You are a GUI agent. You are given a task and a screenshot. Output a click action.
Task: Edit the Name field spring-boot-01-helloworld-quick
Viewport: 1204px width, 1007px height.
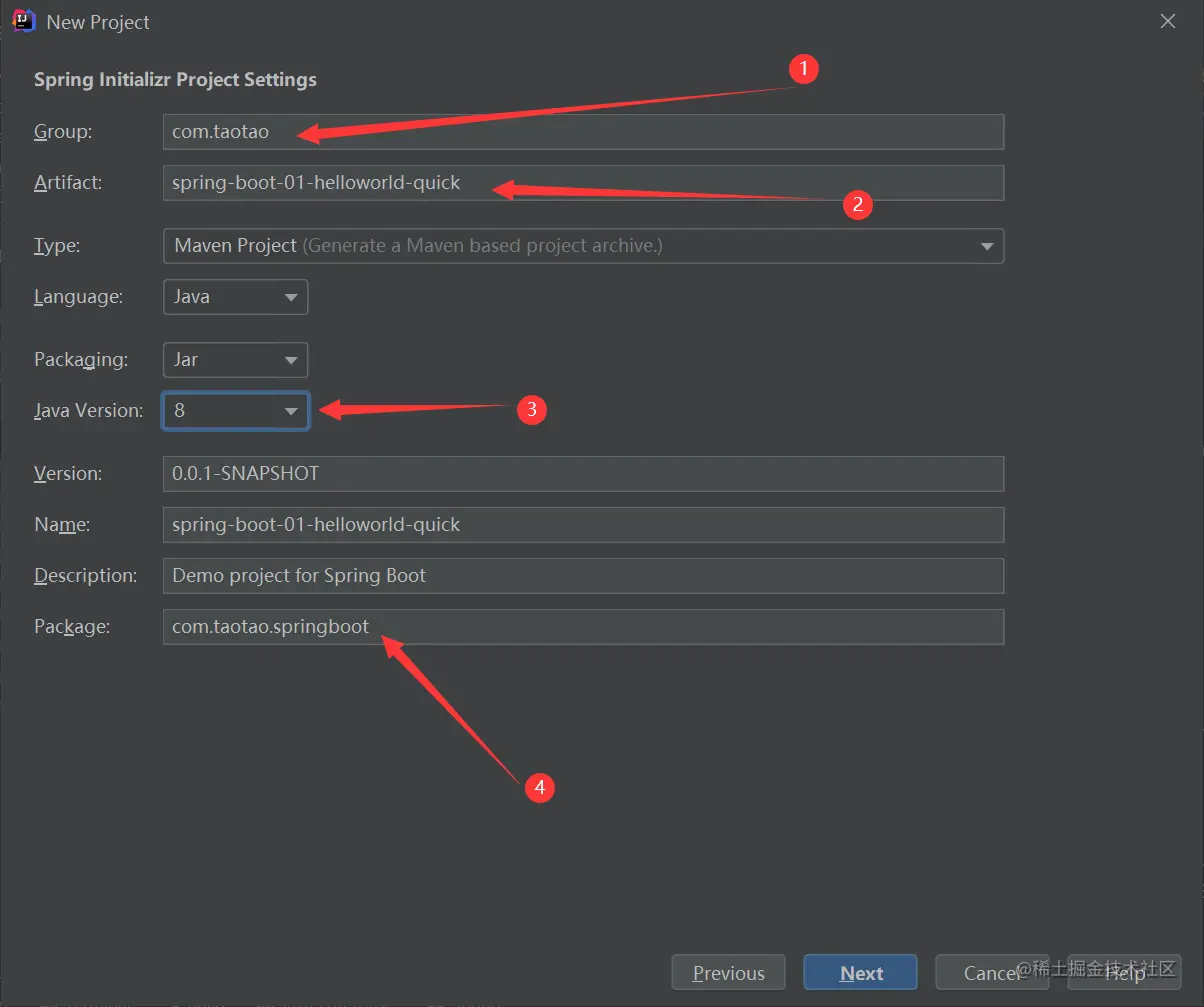coord(583,524)
